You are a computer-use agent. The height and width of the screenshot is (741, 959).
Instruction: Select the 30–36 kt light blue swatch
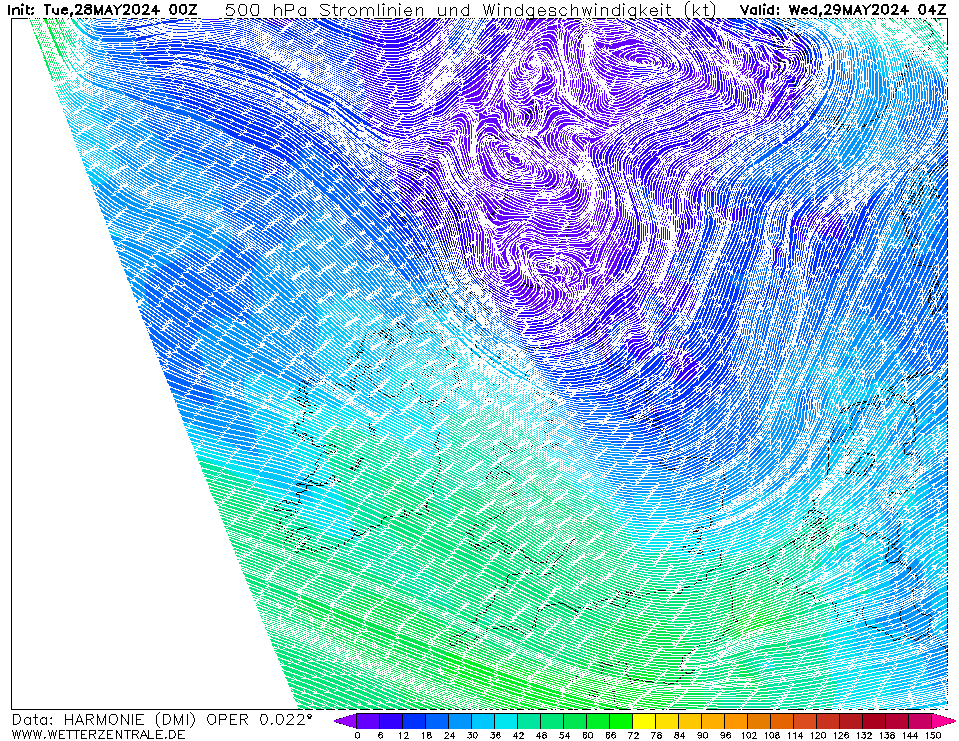tap(483, 721)
